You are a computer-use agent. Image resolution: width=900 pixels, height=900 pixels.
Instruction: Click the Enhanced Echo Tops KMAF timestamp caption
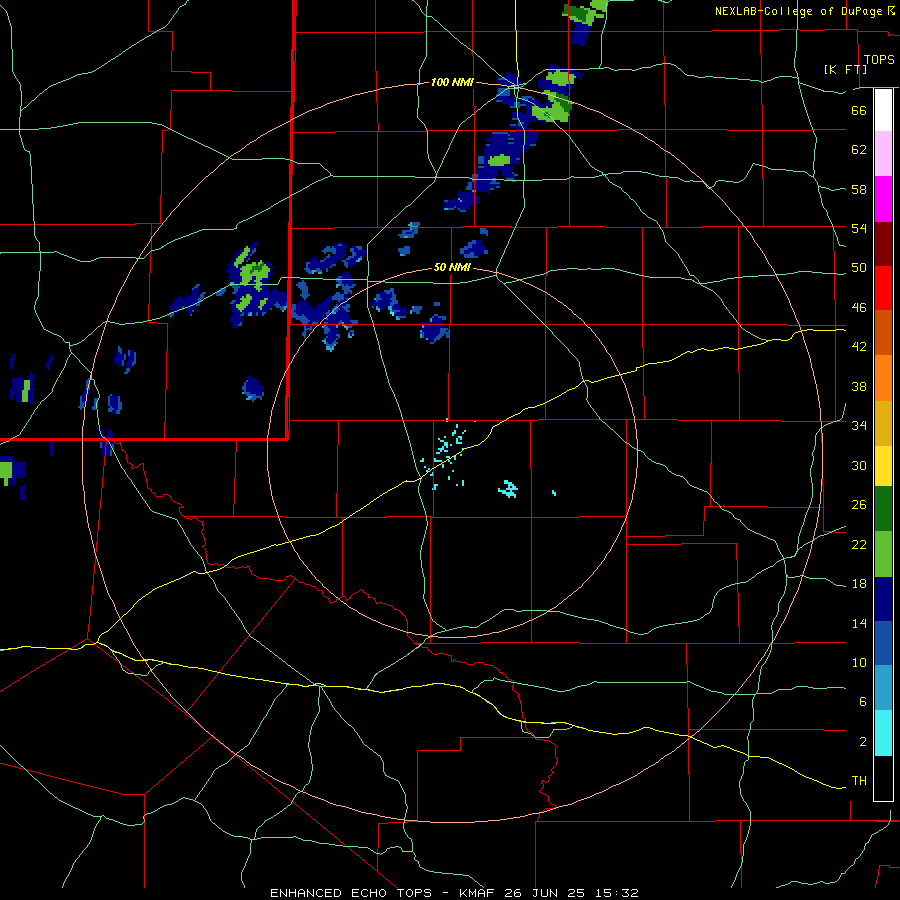click(454, 893)
